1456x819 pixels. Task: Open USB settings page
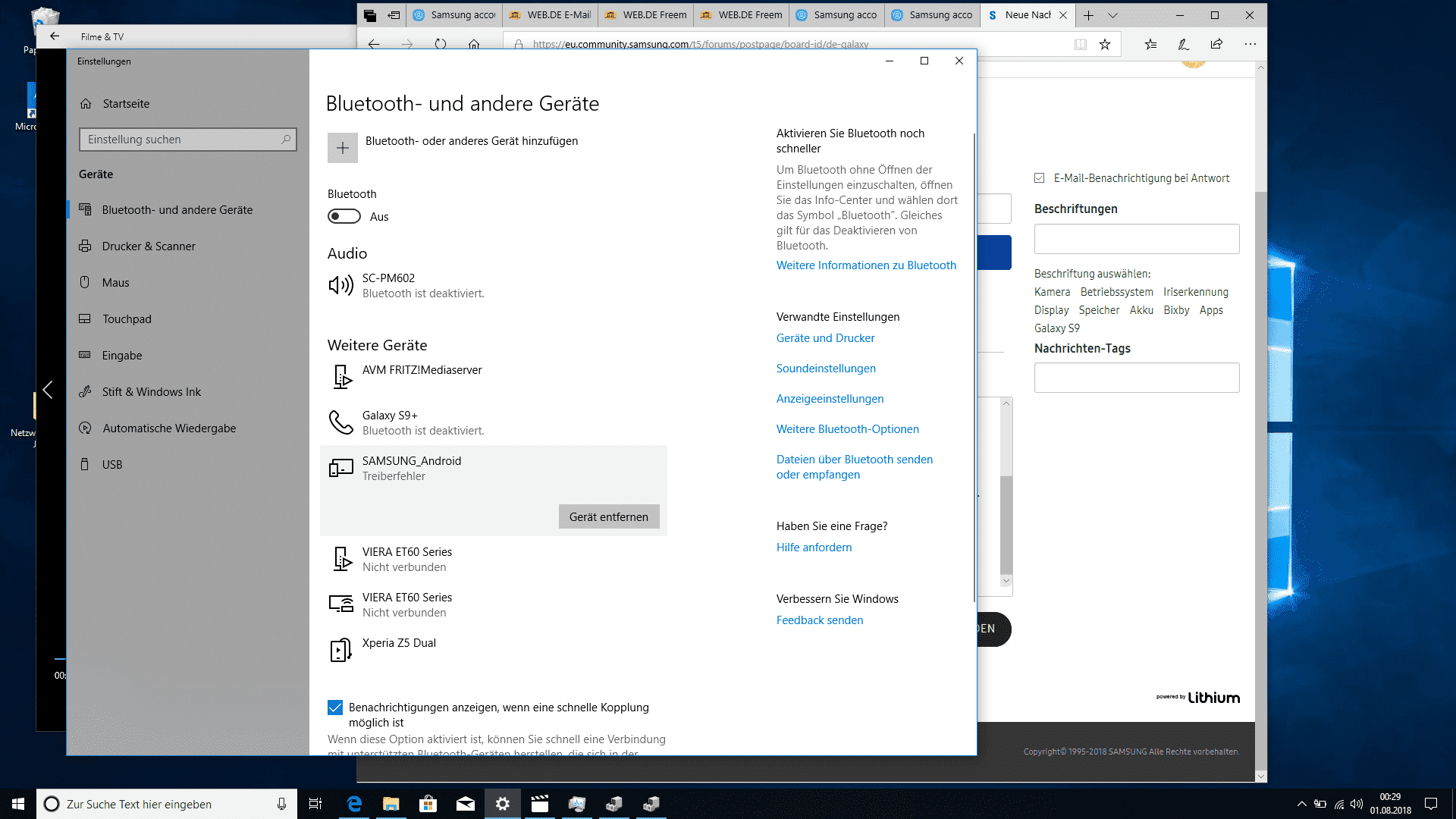pyautogui.click(x=188, y=465)
